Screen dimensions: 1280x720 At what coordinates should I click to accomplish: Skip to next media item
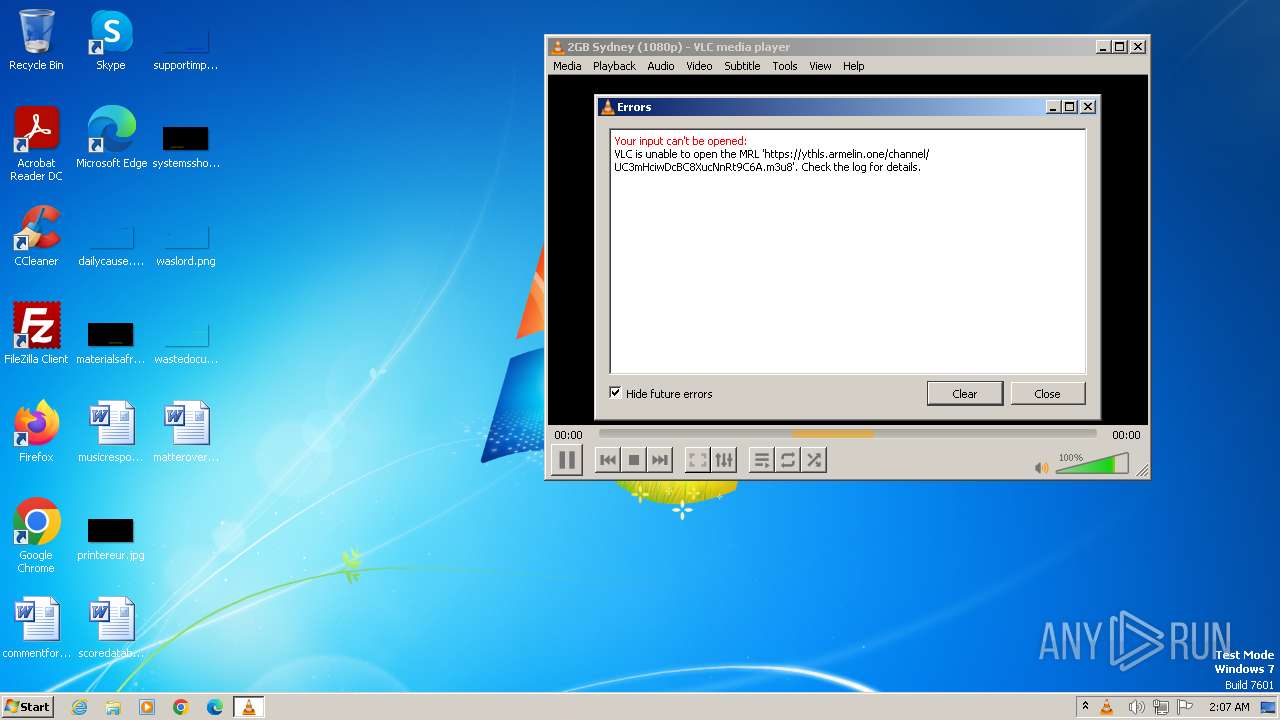[659, 460]
